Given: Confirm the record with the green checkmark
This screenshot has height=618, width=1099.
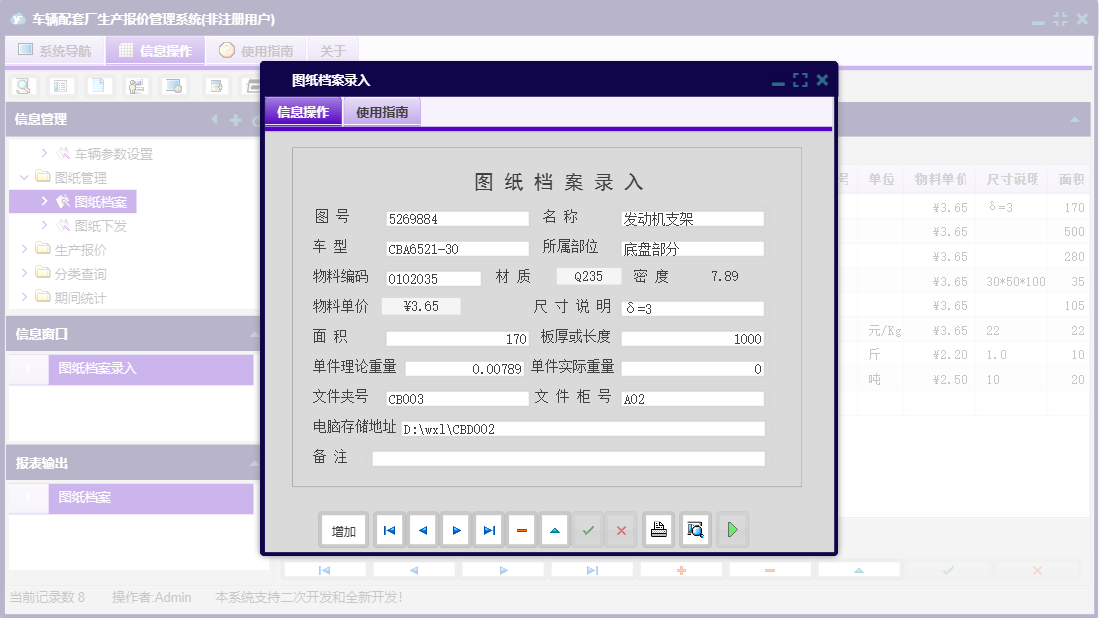Looking at the screenshot, I should pos(588,530).
